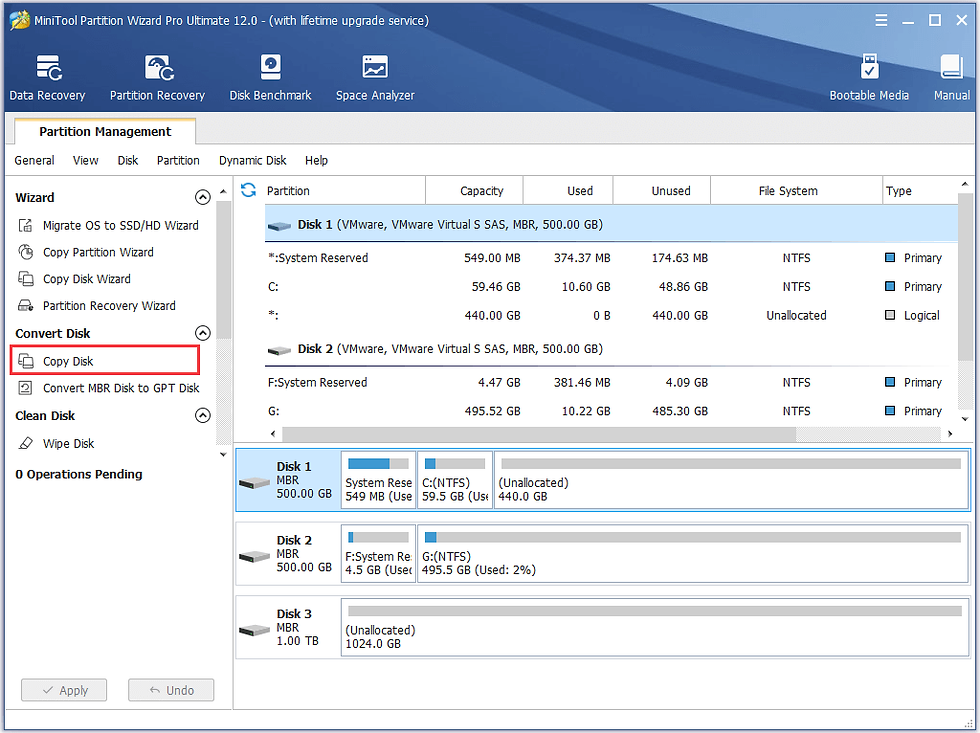The width and height of the screenshot is (980, 733).
Task: Click the horizontal scrollbar of the partition list
Action: (x=539, y=433)
